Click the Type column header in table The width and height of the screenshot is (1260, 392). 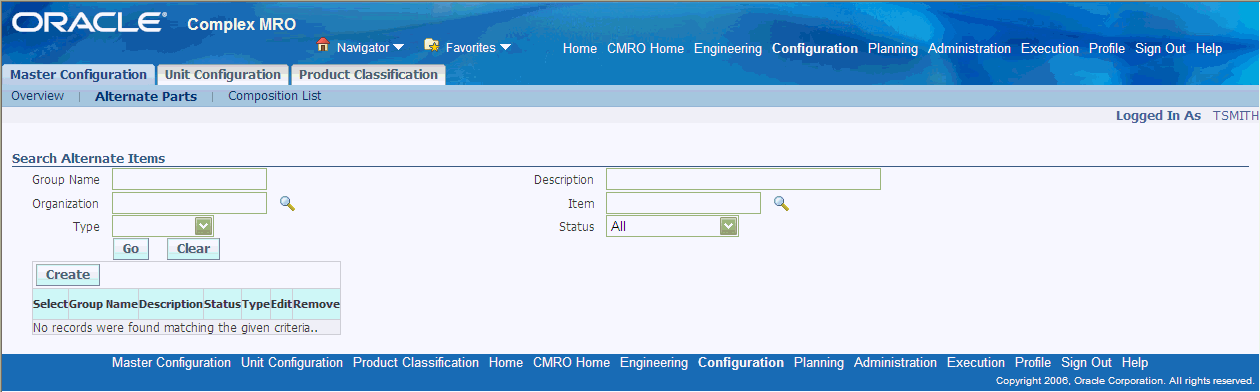(255, 304)
